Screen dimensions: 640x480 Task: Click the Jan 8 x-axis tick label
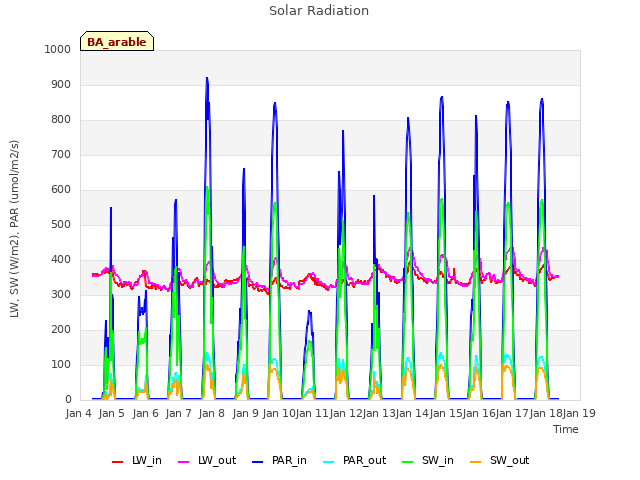pyautogui.click(x=212, y=413)
